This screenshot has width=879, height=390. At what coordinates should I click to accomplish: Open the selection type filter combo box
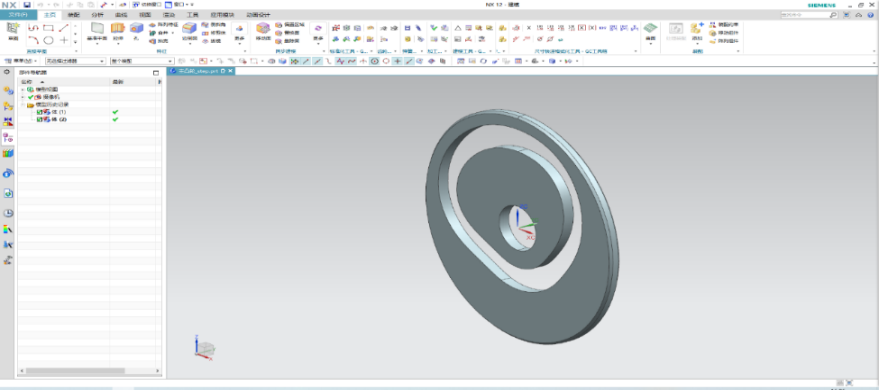[x=75, y=61]
